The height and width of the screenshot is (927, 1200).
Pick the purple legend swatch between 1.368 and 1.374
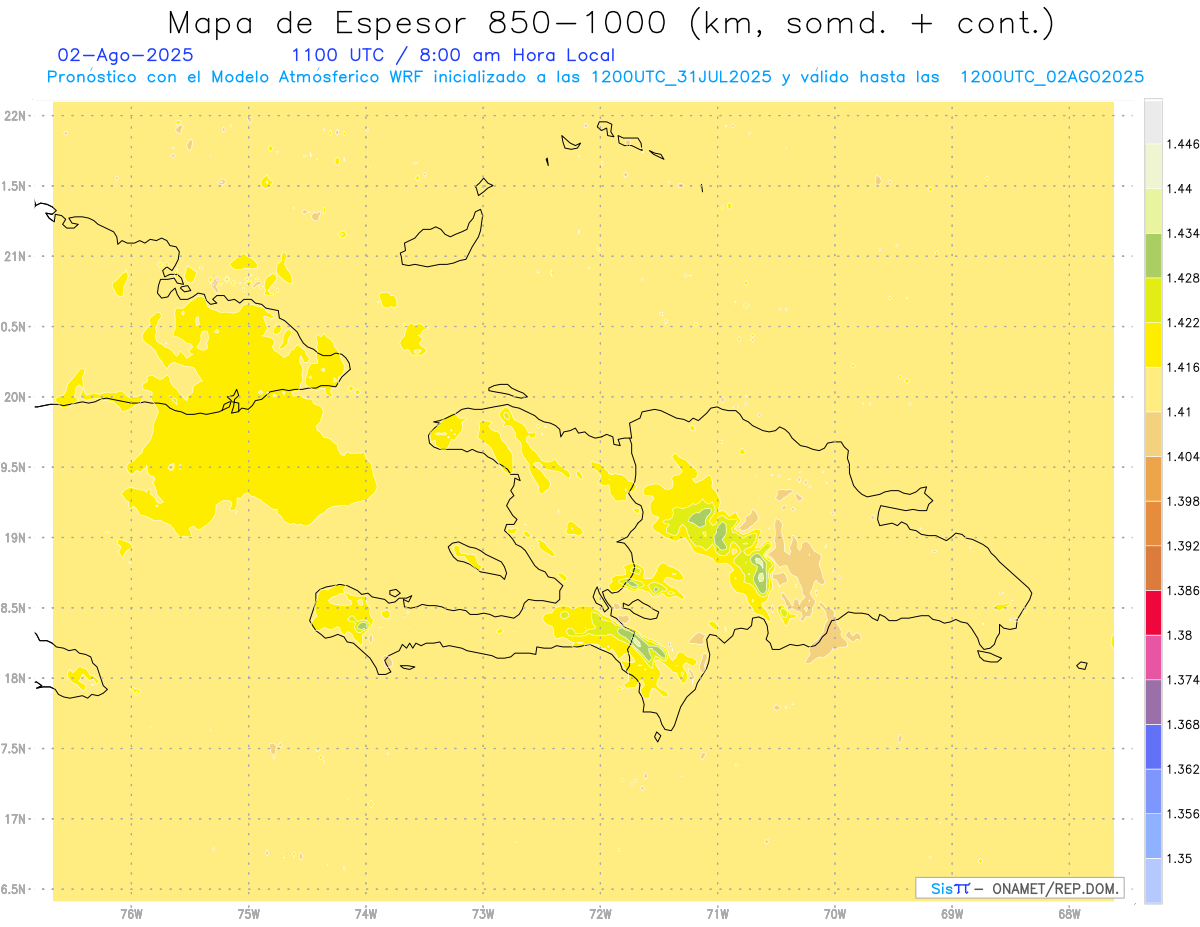[1153, 702]
